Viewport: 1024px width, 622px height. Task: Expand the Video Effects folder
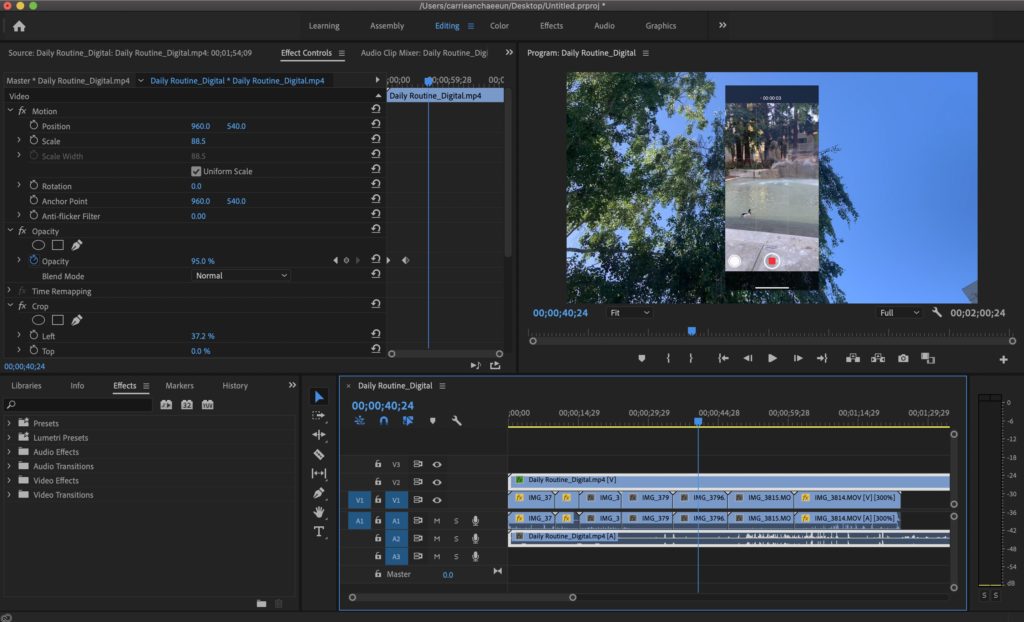[9, 480]
